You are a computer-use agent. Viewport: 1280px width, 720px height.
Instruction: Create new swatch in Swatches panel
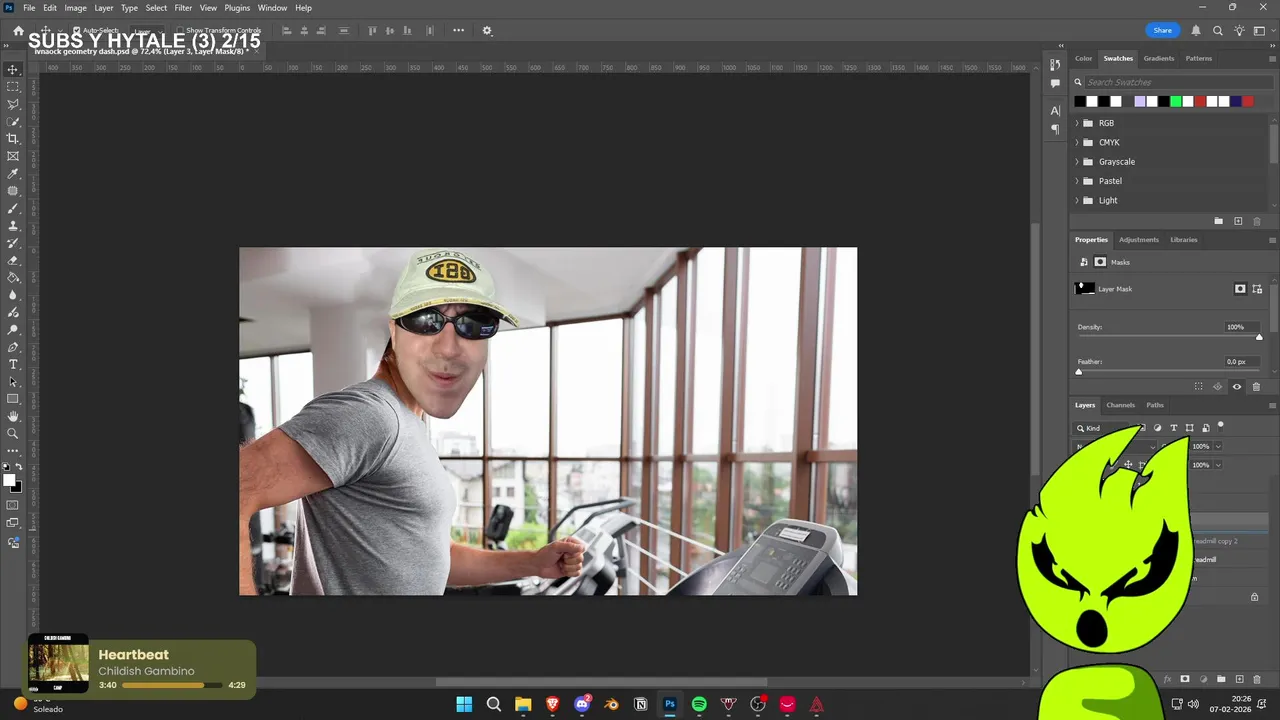pyautogui.click(x=1238, y=221)
